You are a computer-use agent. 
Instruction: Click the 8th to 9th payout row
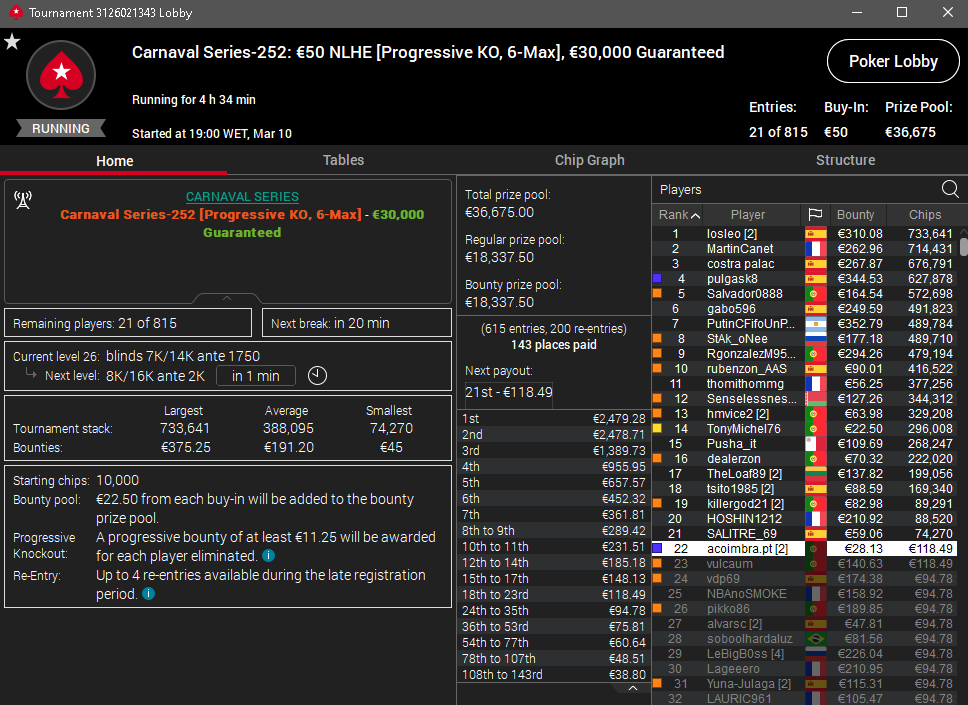[x=554, y=530]
